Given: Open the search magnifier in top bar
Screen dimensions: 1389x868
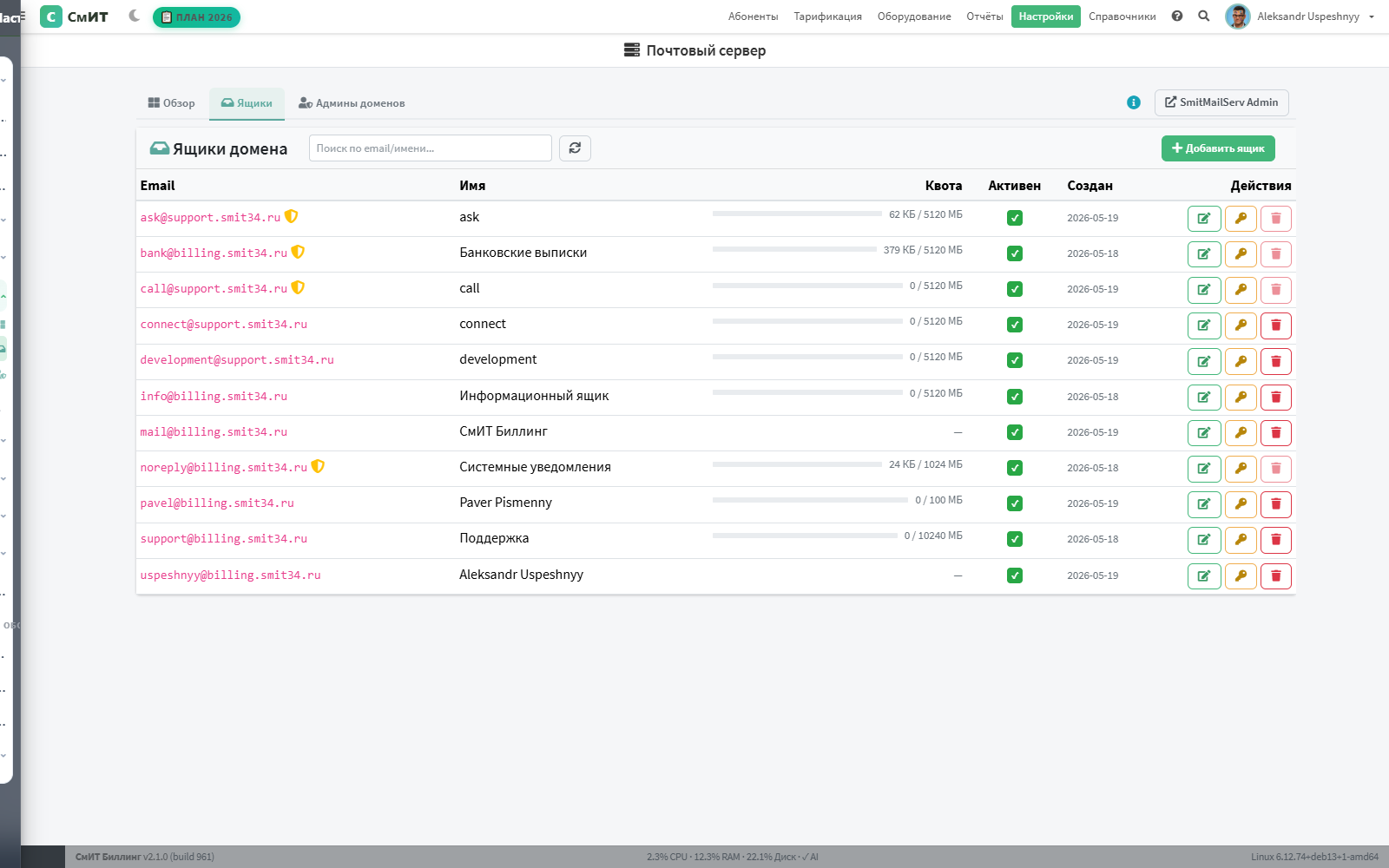Looking at the screenshot, I should (1204, 16).
